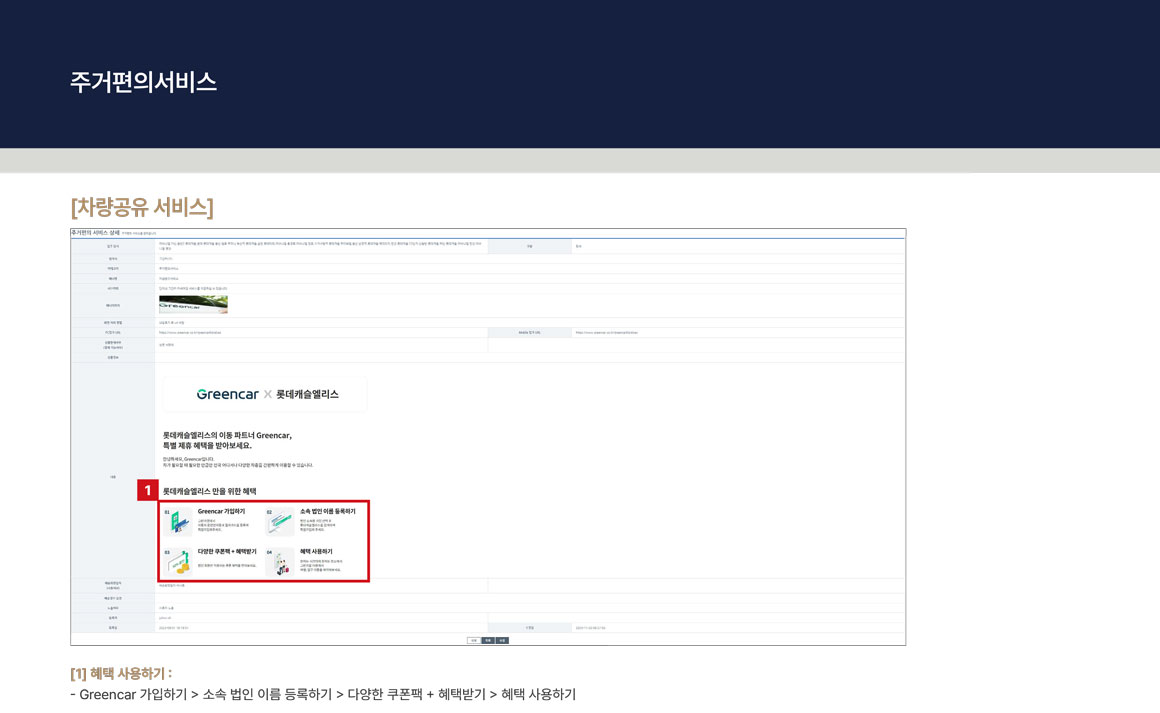Click the 혜택 사용하기 step 04 illustration
1160x713 pixels.
pos(280,562)
